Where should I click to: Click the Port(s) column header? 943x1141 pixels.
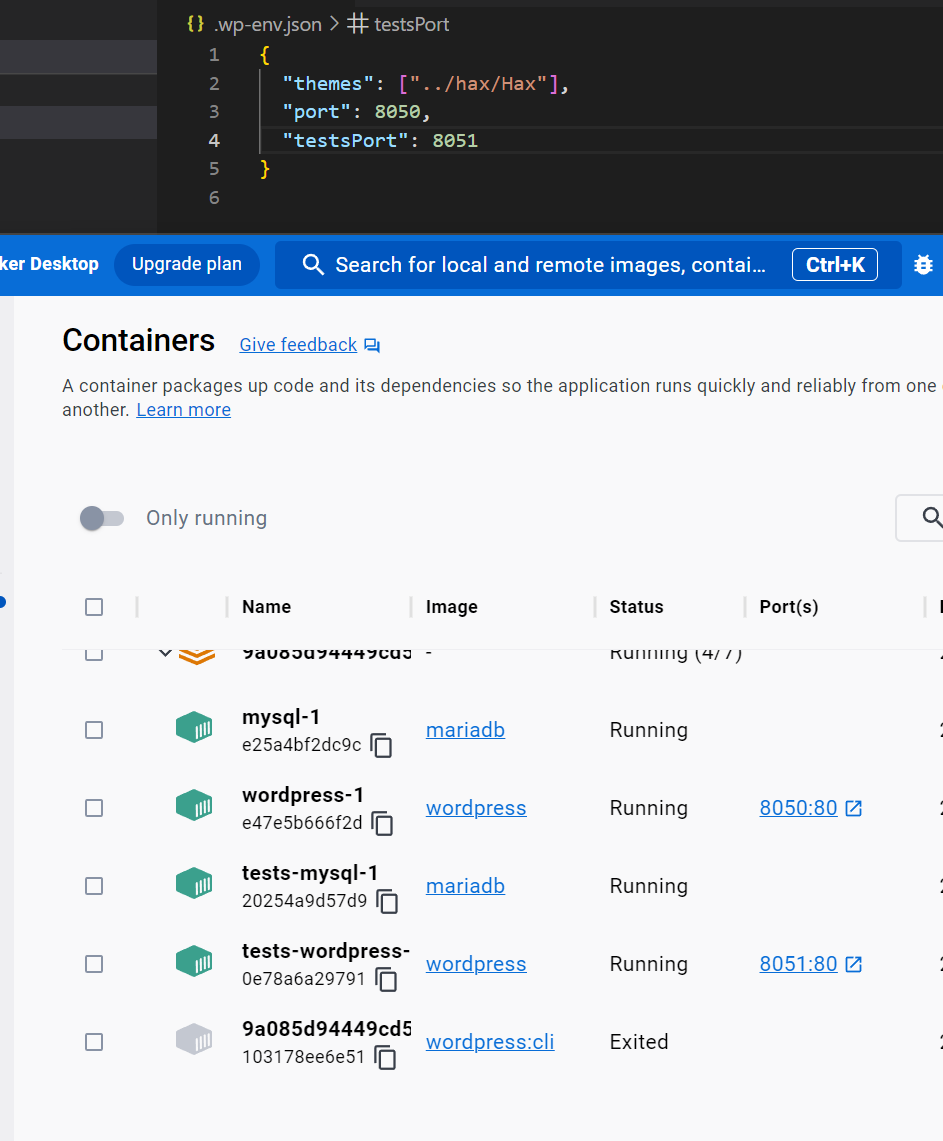coord(789,607)
